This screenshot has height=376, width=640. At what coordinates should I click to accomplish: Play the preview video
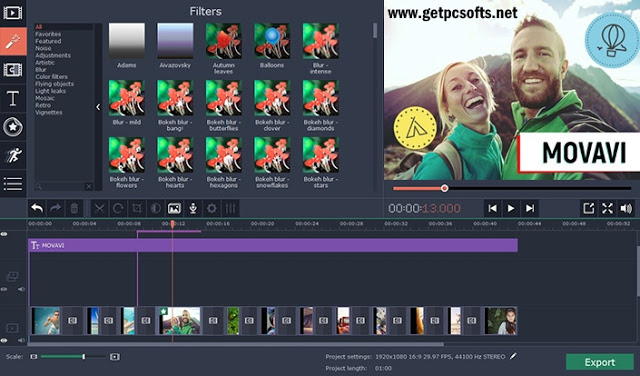511,209
